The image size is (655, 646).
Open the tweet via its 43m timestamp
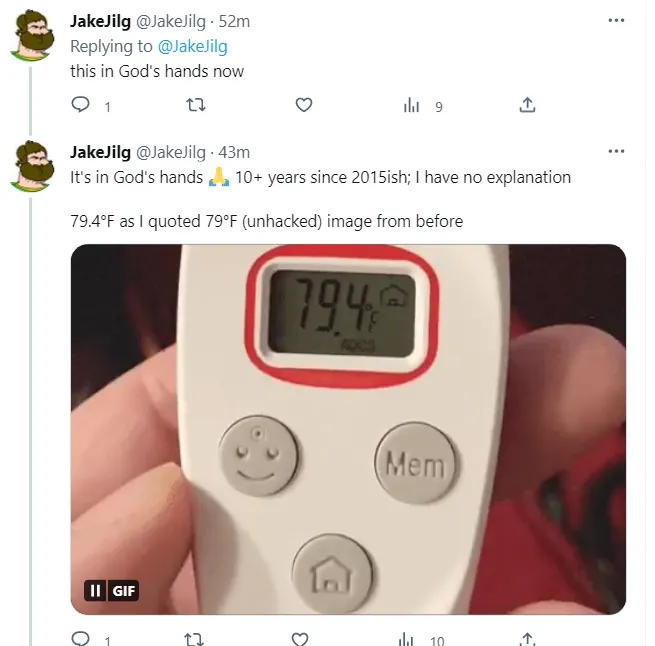point(233,152)
